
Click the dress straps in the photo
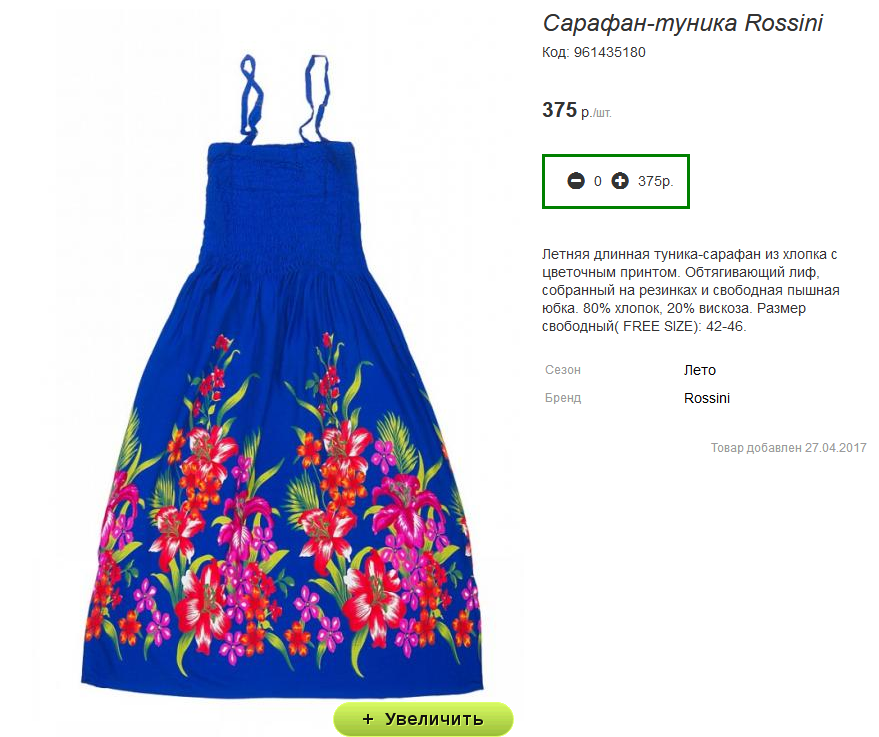(x=285, y=99)
